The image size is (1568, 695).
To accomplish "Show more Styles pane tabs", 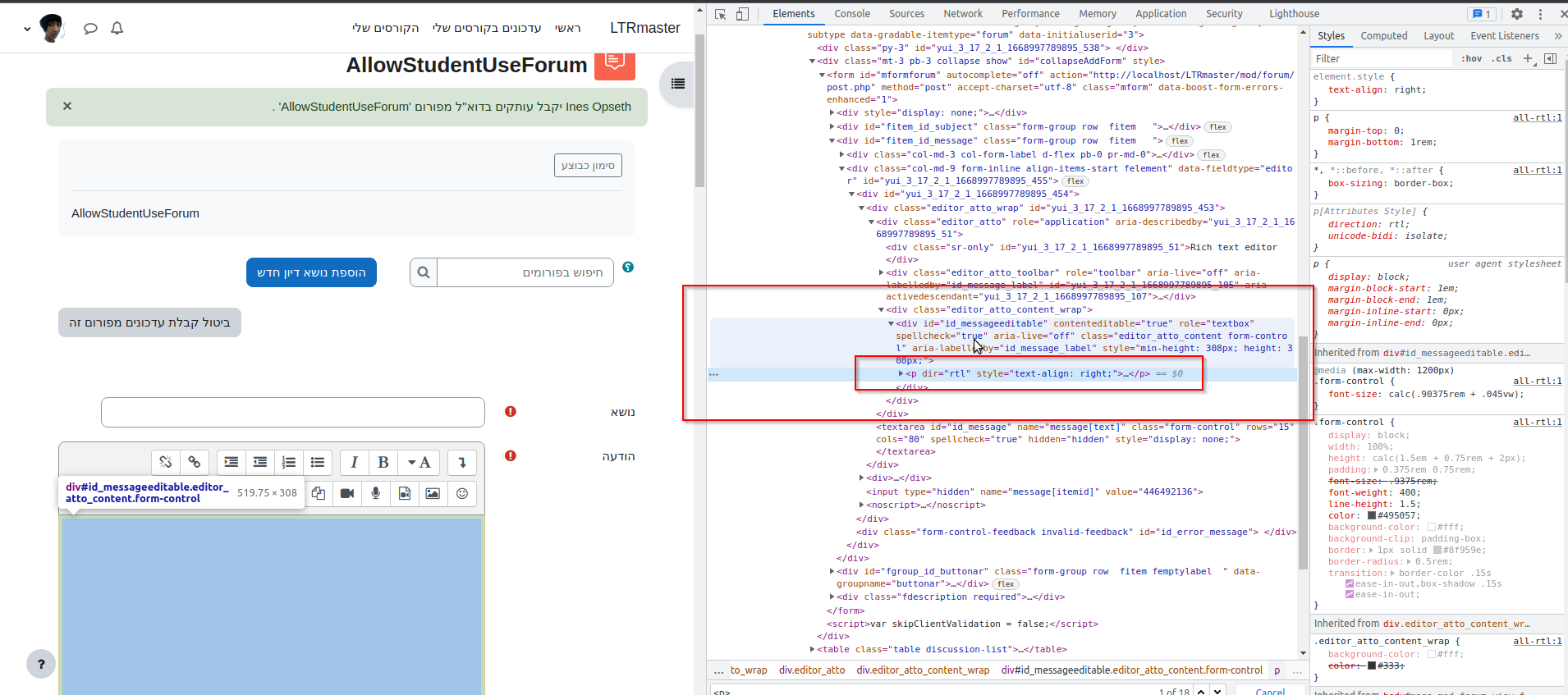I will [x=1557, y=36].
